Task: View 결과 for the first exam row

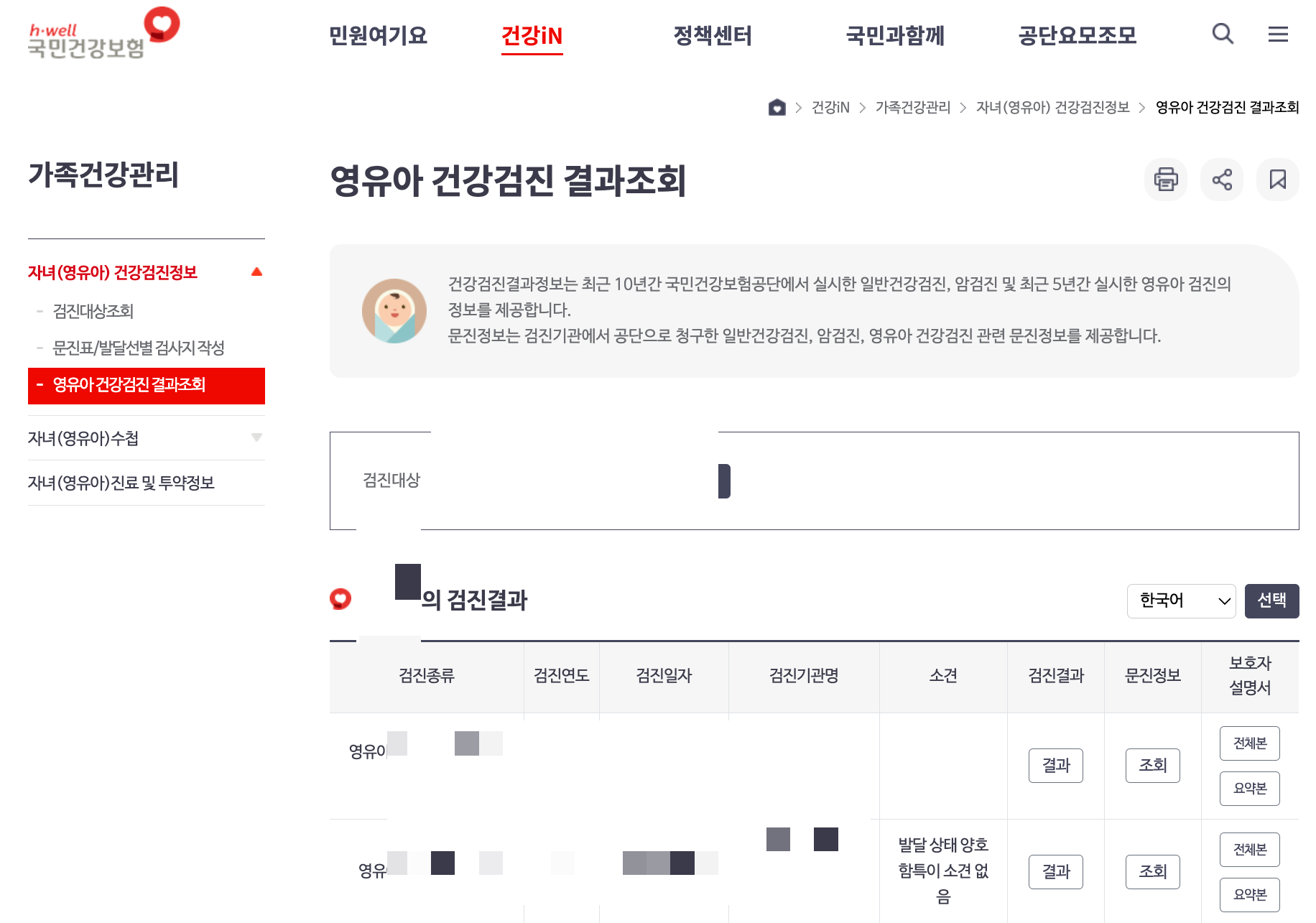Action: point(1056,766)
